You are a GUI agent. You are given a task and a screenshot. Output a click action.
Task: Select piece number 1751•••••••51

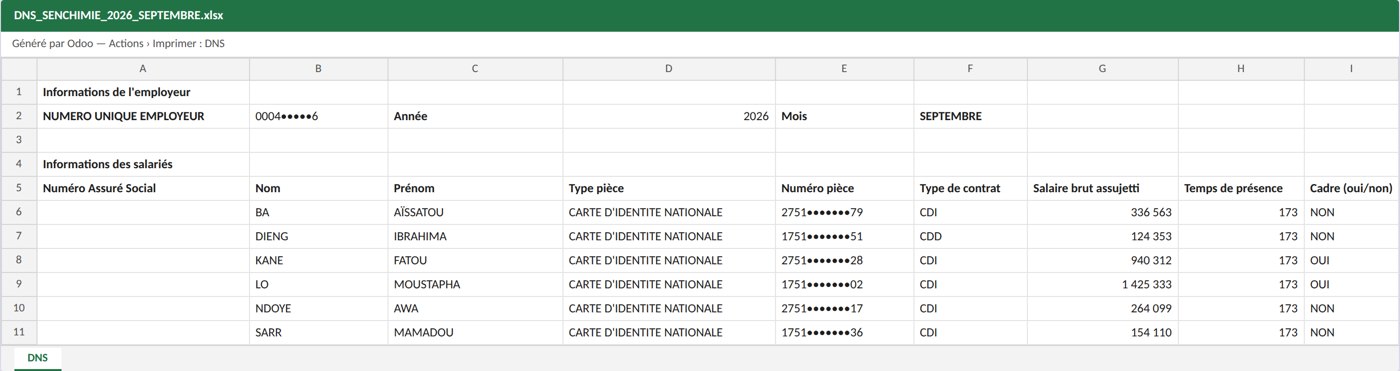[844, 236]
